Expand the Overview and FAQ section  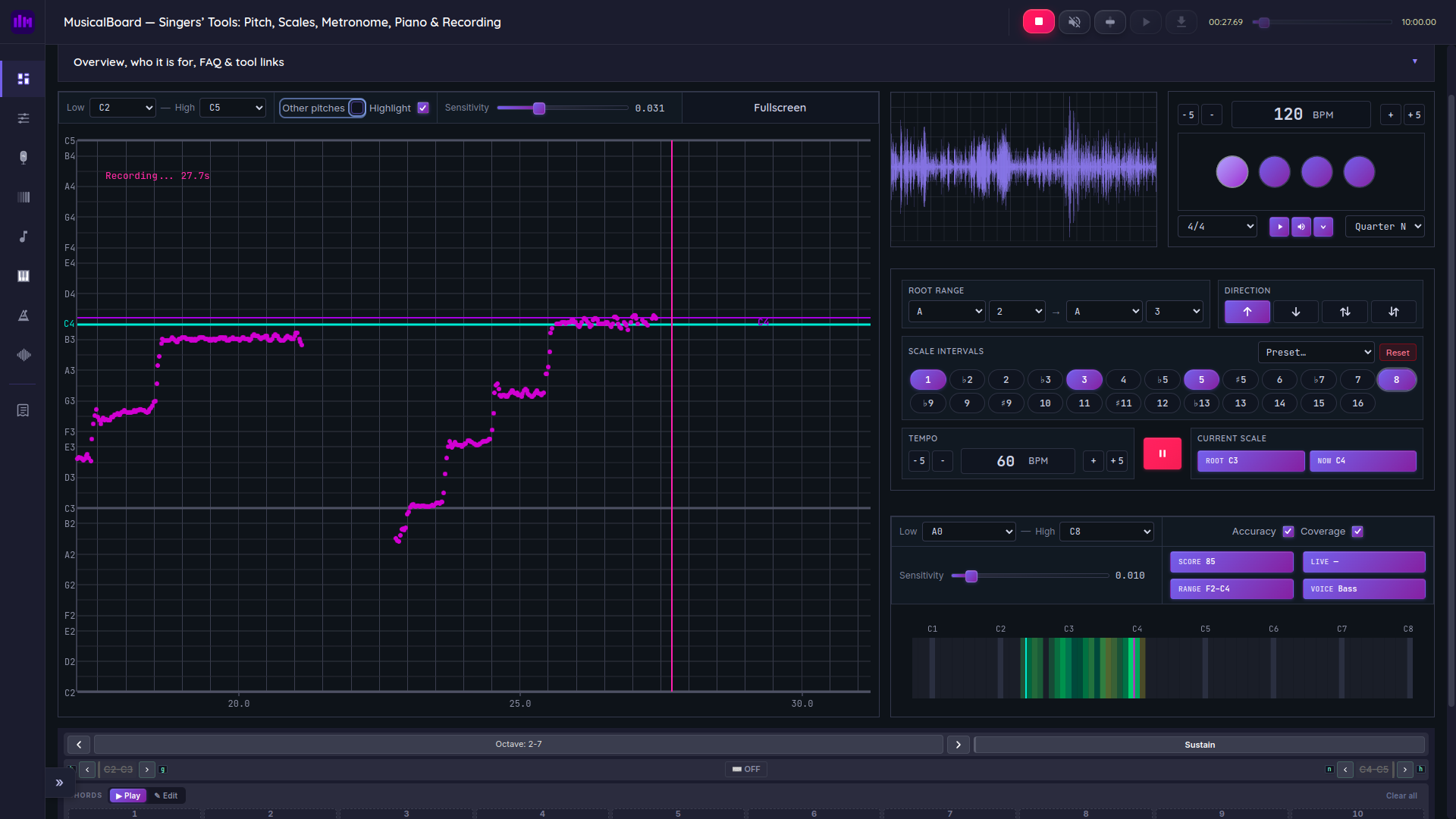746,62
